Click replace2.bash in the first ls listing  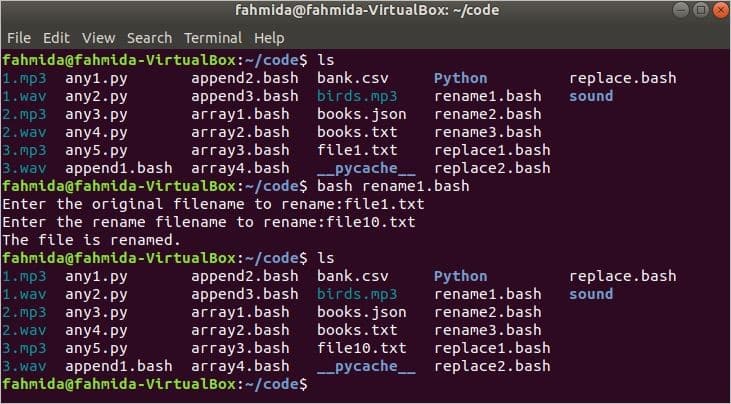click(492, 168)
